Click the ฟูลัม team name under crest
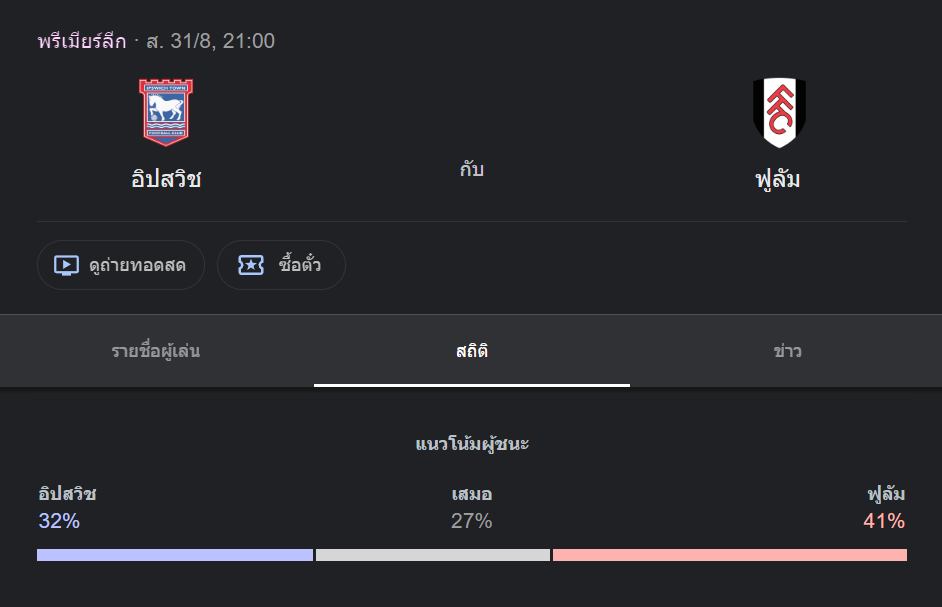942x607 pixels. (x=778, y=180)
